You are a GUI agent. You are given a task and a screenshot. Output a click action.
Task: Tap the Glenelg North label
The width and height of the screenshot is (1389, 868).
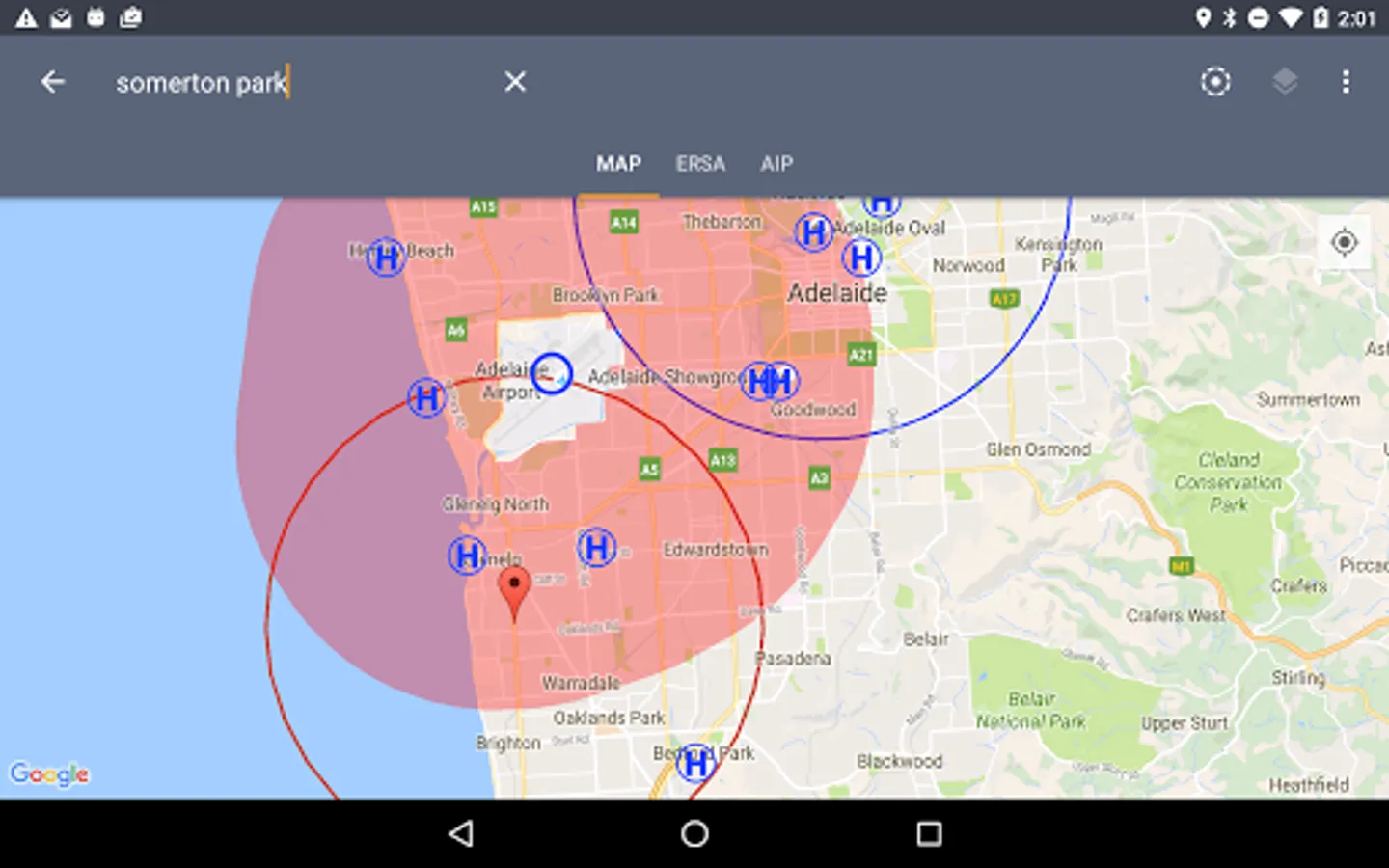click(x=496, y=504)
